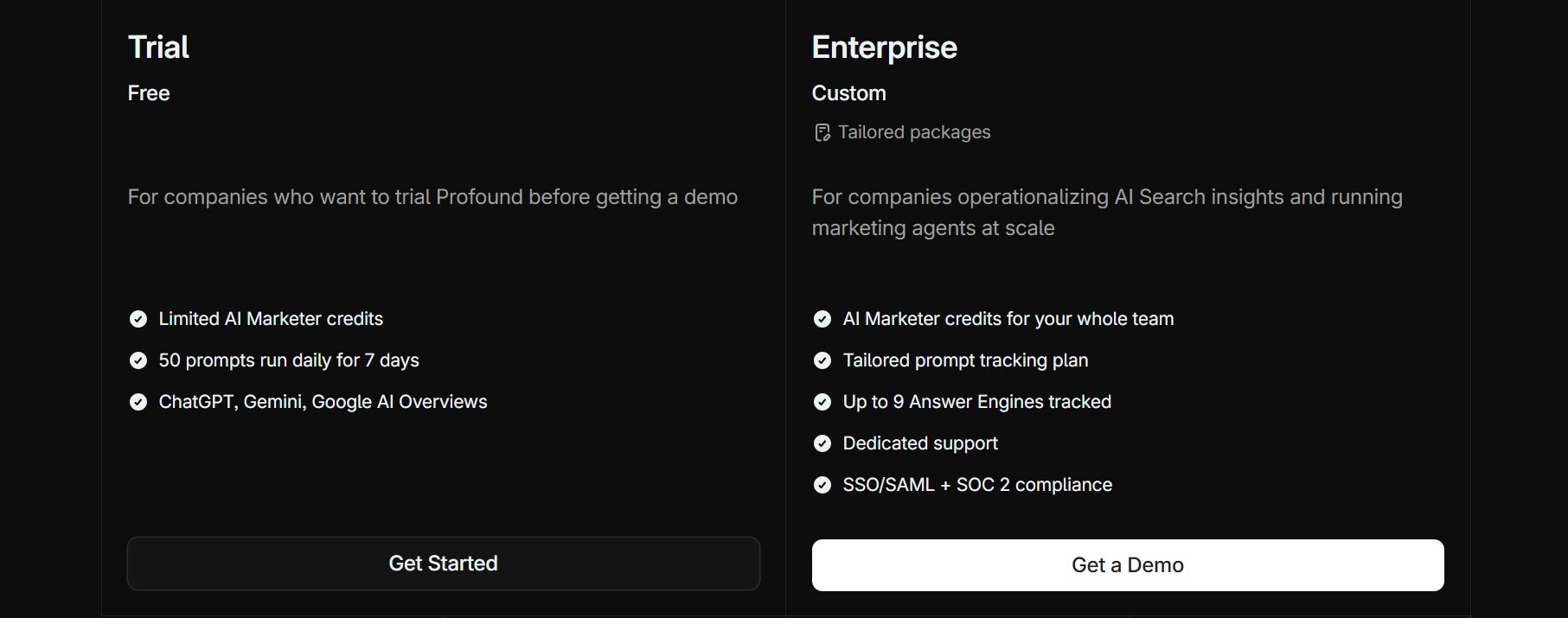Select the Enterprise plan heading
The image size is (1568, 618).
884,48
